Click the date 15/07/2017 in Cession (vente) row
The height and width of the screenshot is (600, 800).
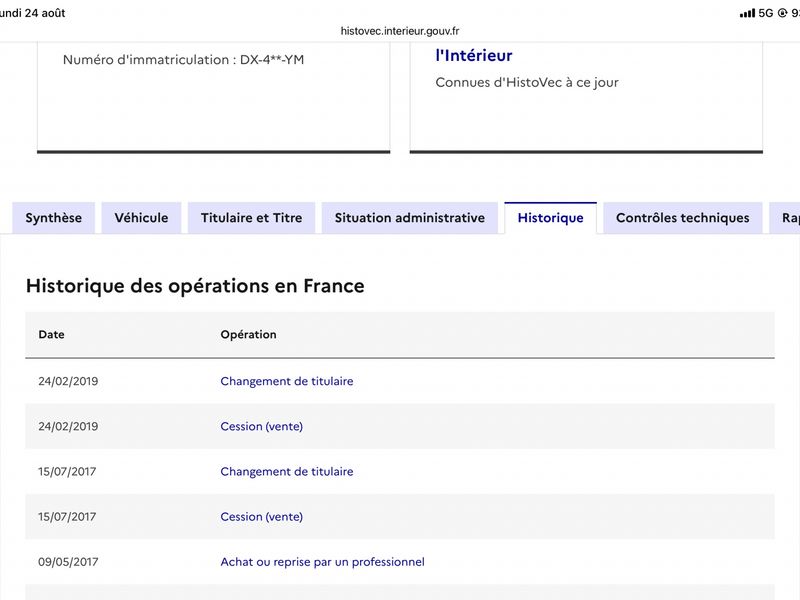[x=67, y=517]
